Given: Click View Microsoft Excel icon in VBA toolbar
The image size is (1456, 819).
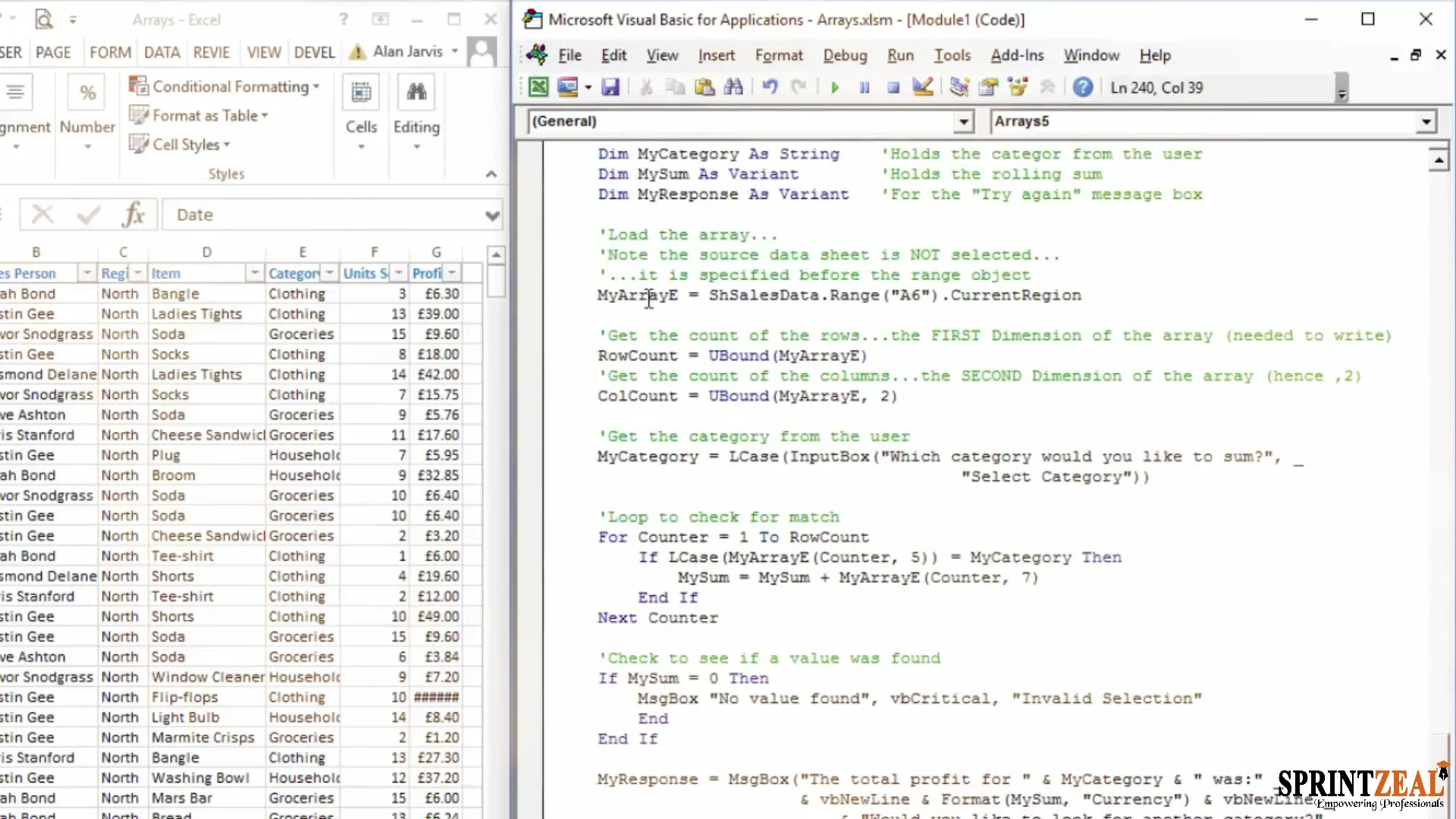Looking at the screenshot, I should click(538, 87).
